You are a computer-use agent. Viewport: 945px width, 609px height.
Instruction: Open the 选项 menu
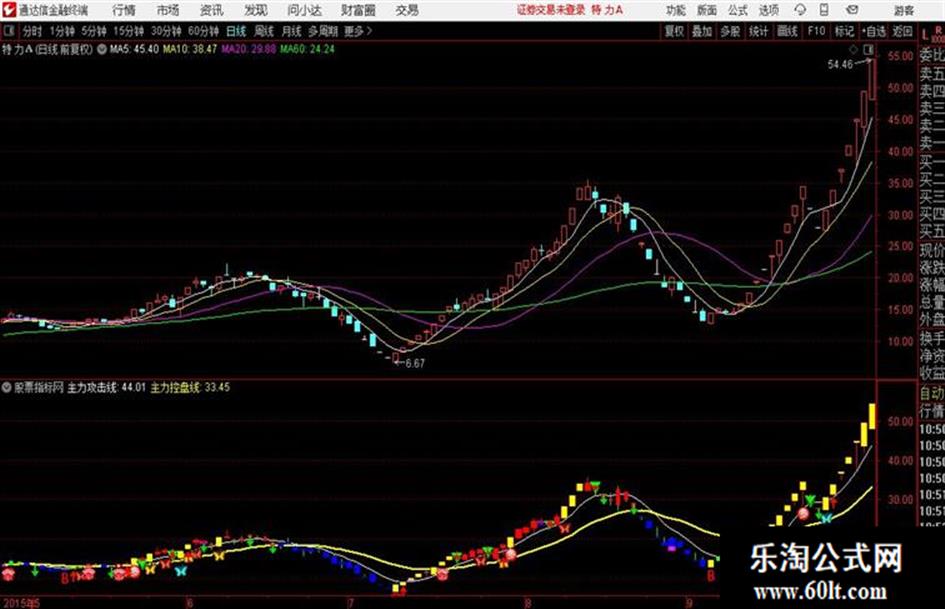coord(769,10)
